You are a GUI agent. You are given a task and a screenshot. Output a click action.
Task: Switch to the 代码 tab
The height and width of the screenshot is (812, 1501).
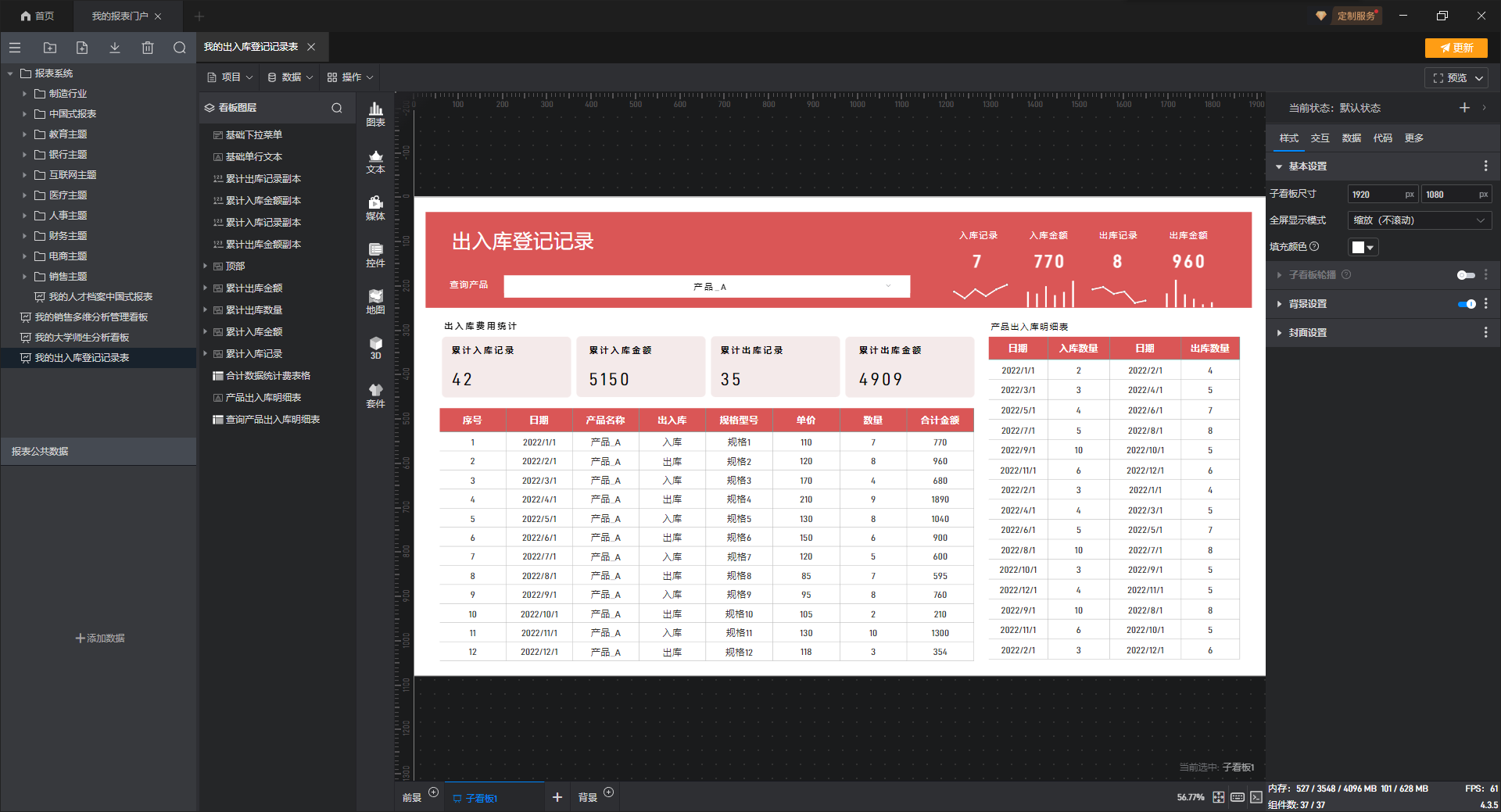click(x=1382, y=138)
